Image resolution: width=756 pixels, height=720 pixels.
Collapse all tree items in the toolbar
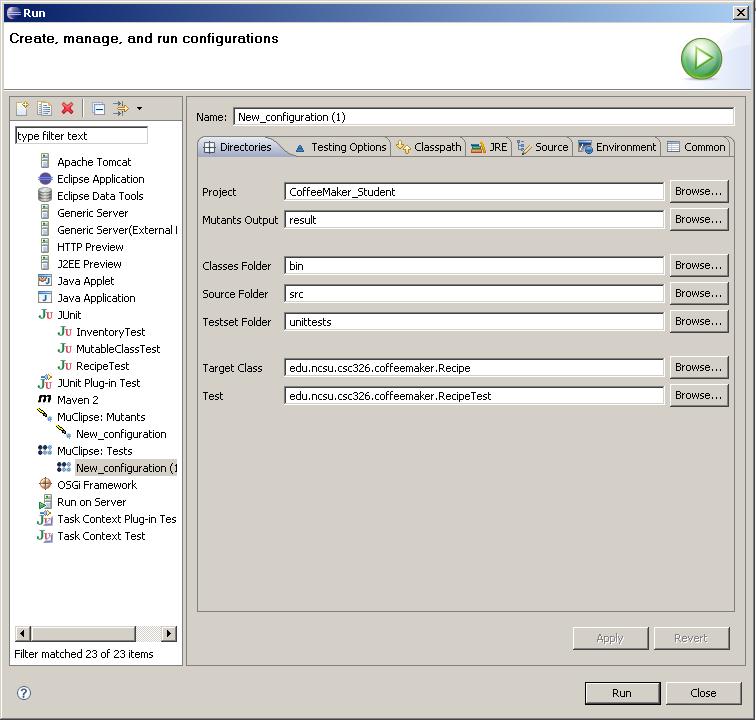(x=98, y=108)
